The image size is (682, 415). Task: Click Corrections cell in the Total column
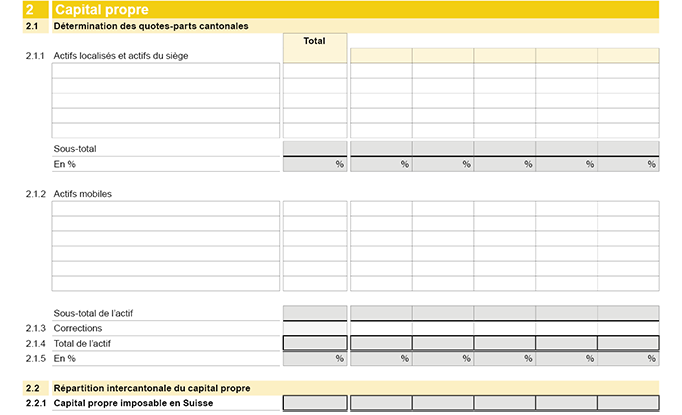(315, 328)
